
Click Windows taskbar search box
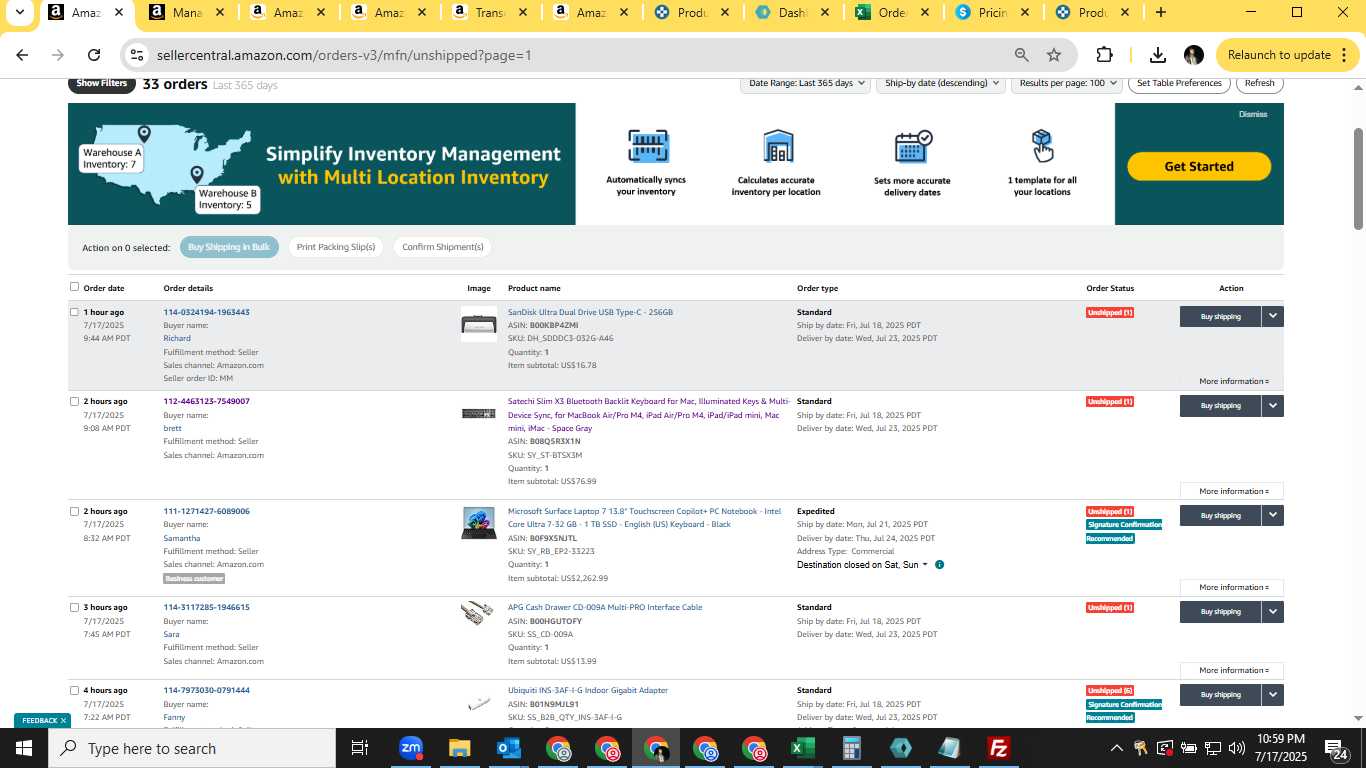click(192, 748)
